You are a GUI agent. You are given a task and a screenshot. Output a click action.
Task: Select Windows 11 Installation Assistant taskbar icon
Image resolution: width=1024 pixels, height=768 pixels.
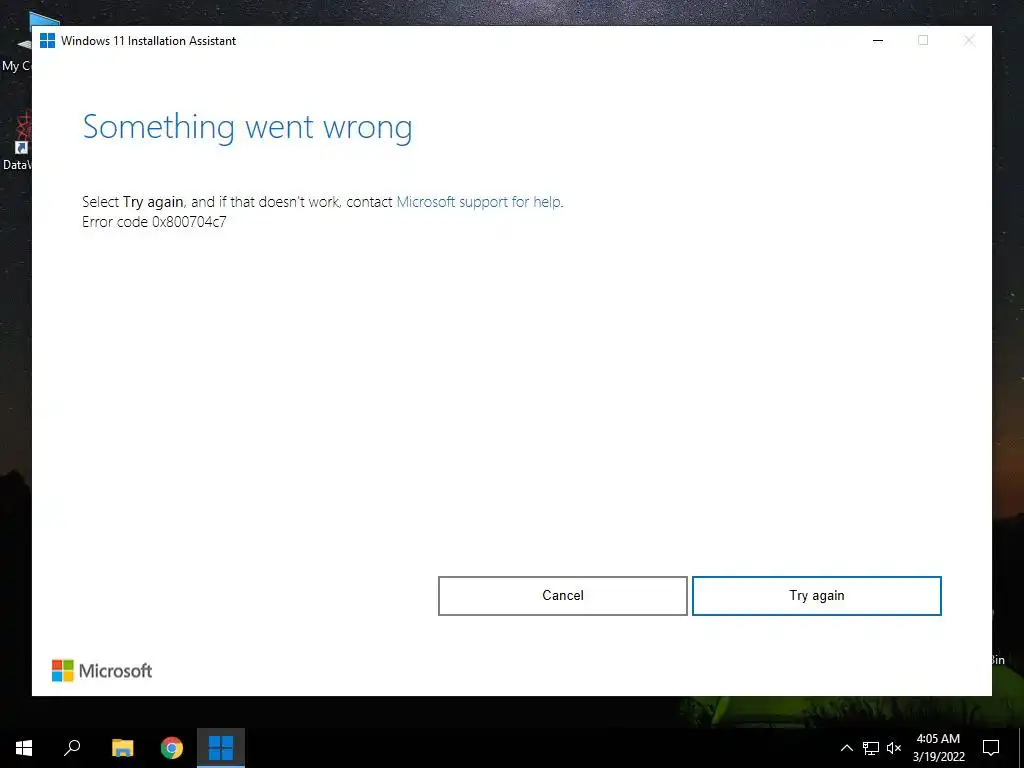[221, 748]
